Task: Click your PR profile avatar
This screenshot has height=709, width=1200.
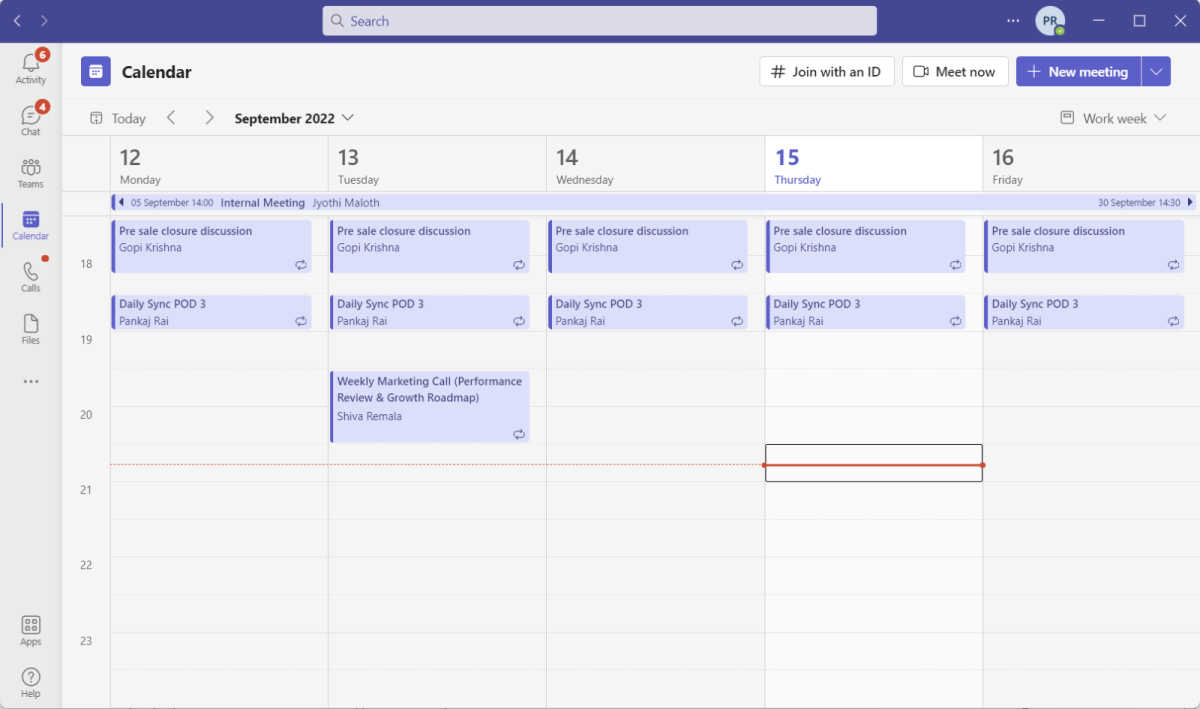Action: tap(1048, 20)
